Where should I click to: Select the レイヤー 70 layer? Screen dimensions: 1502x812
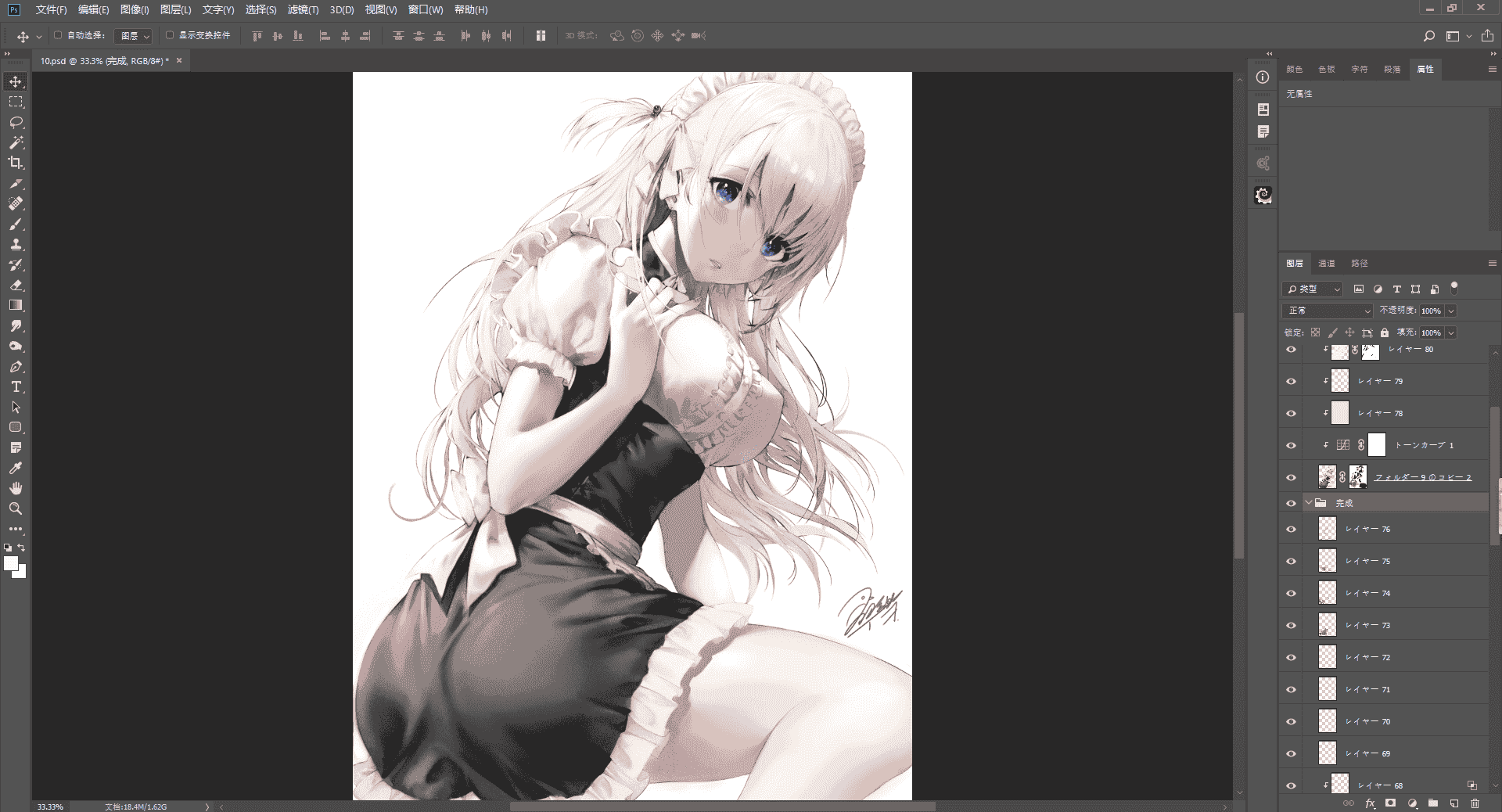[x=1396, y=721]
